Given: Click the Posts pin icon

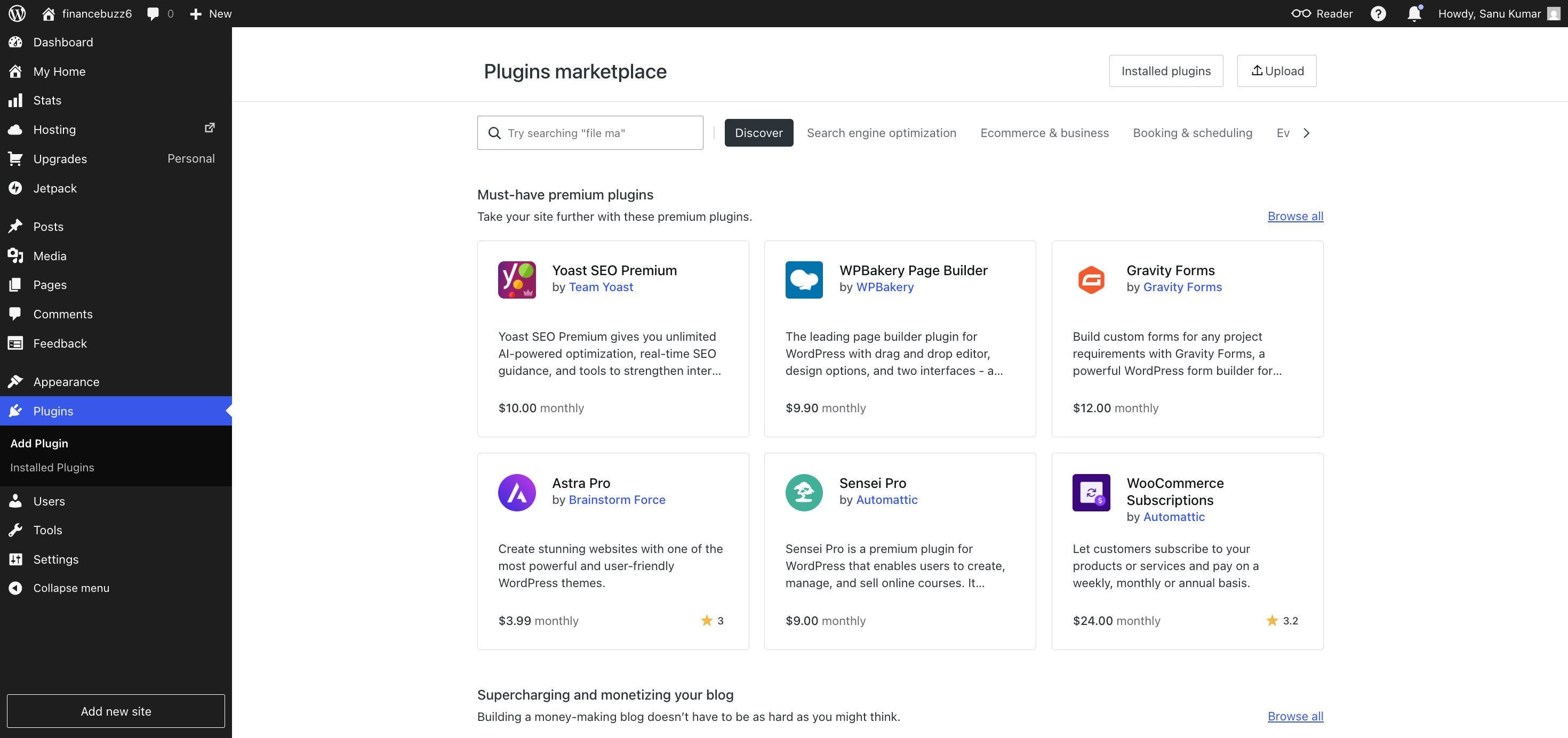Looking at the screenshot, I should click(16, 226).
